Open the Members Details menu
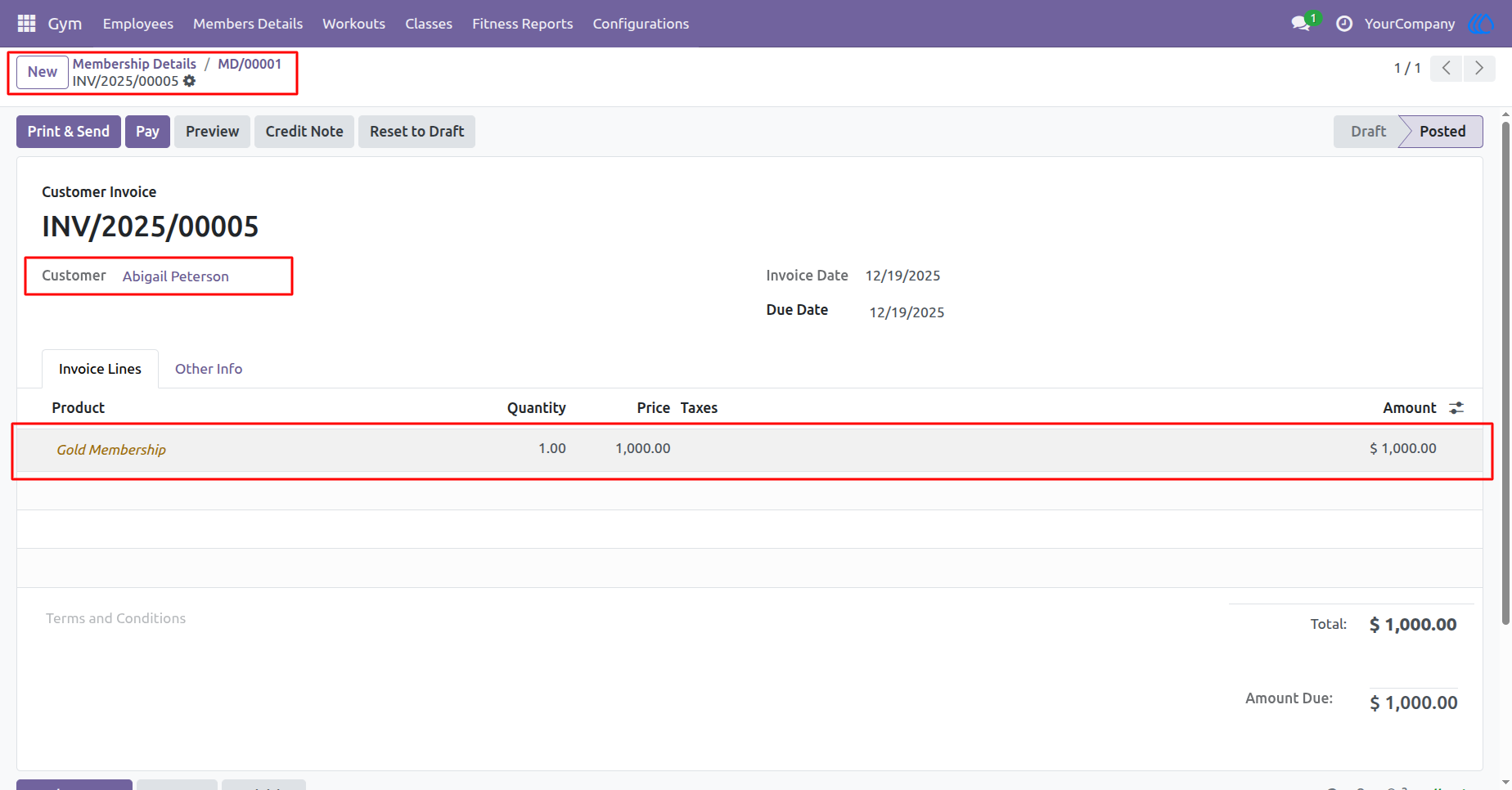Viewport: 1512px width, 790px height. coord(248,24)
